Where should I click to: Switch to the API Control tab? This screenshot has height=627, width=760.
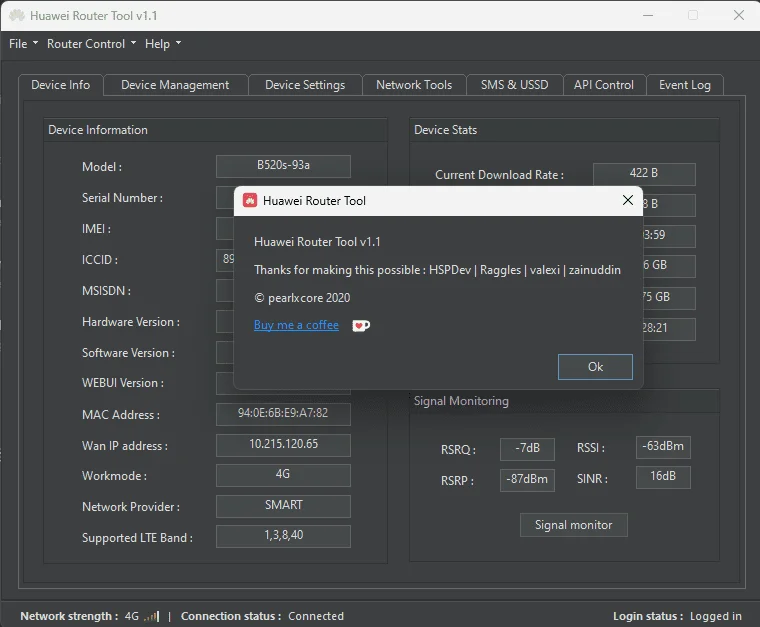(604, 85)
